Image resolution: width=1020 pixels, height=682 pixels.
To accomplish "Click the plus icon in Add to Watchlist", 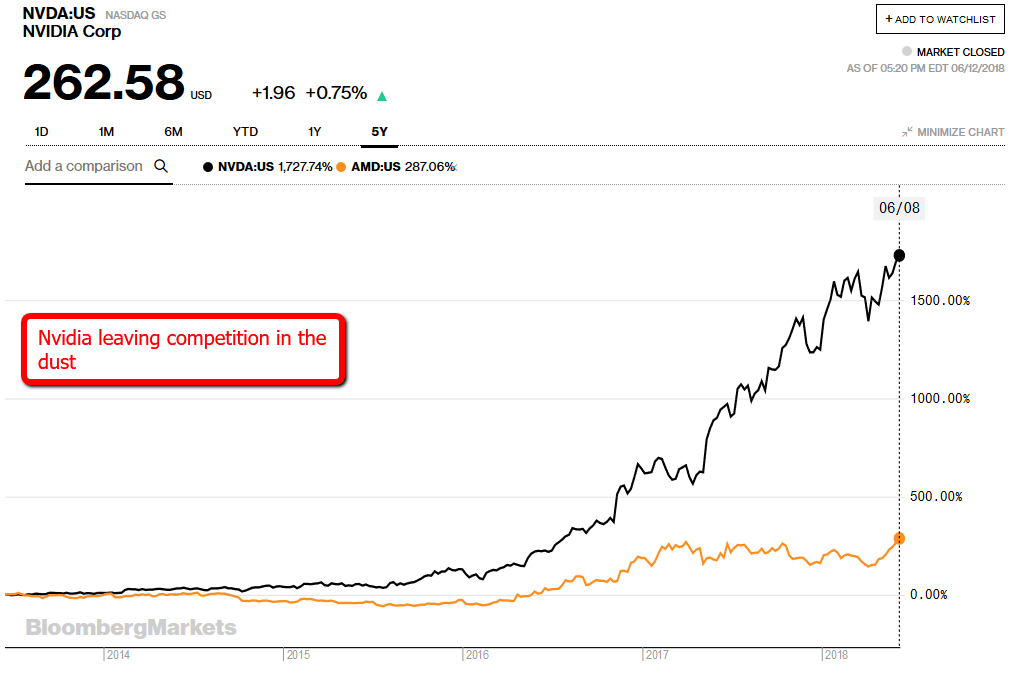I will [888, 19].
